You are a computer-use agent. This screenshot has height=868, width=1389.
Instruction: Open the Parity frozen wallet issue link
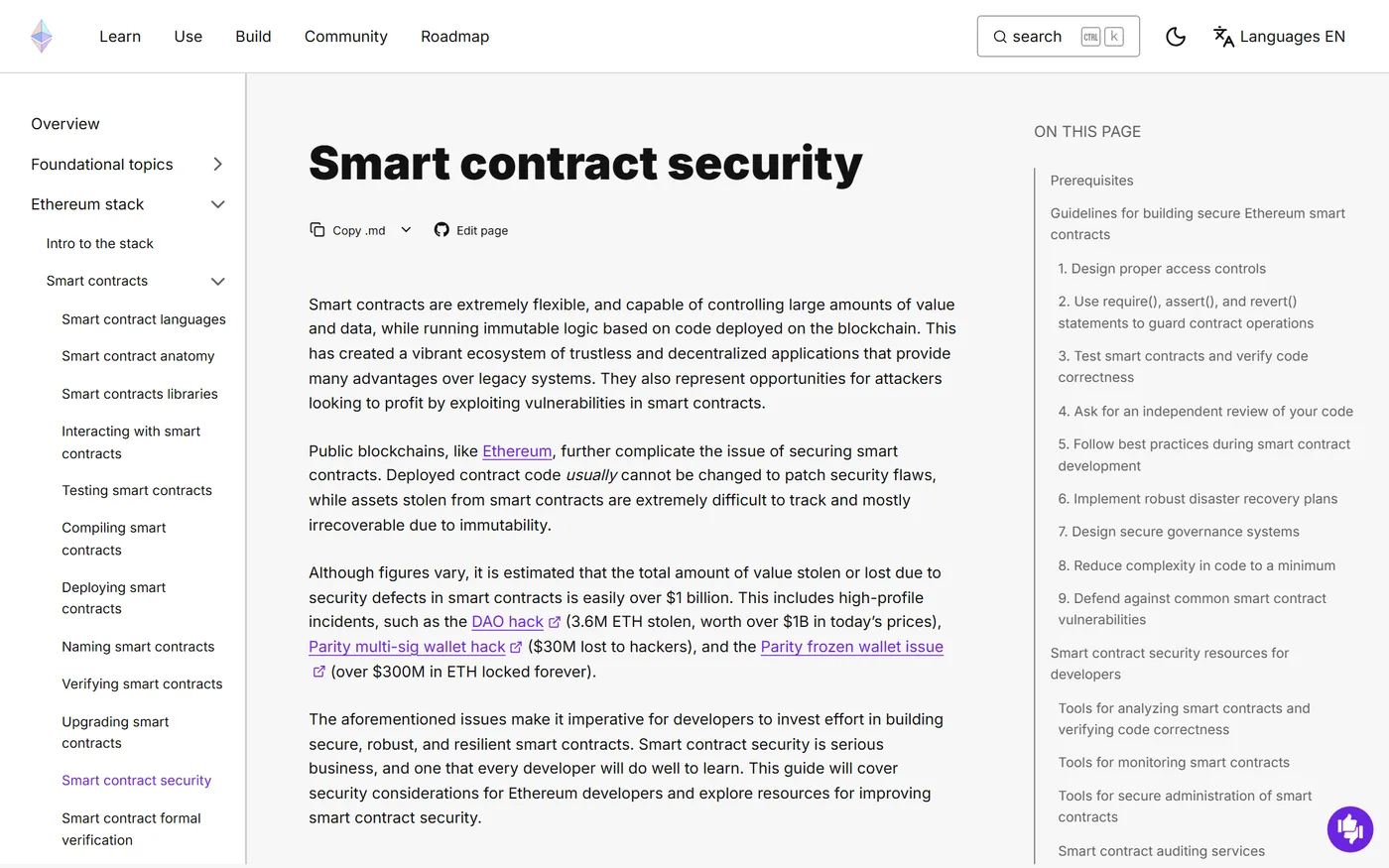[x=851, y=647]
